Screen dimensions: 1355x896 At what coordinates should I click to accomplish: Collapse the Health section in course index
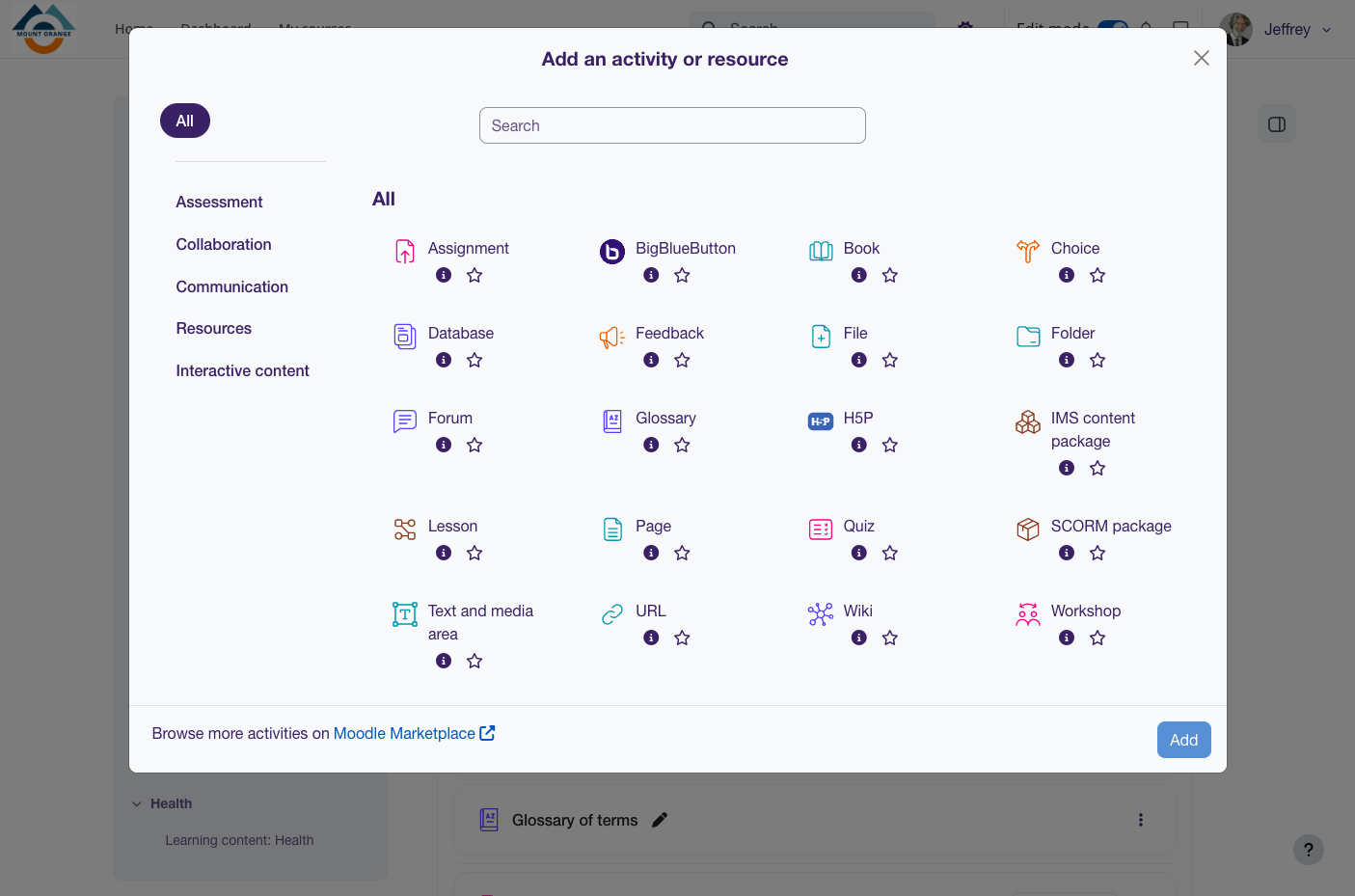click(137, 803)
